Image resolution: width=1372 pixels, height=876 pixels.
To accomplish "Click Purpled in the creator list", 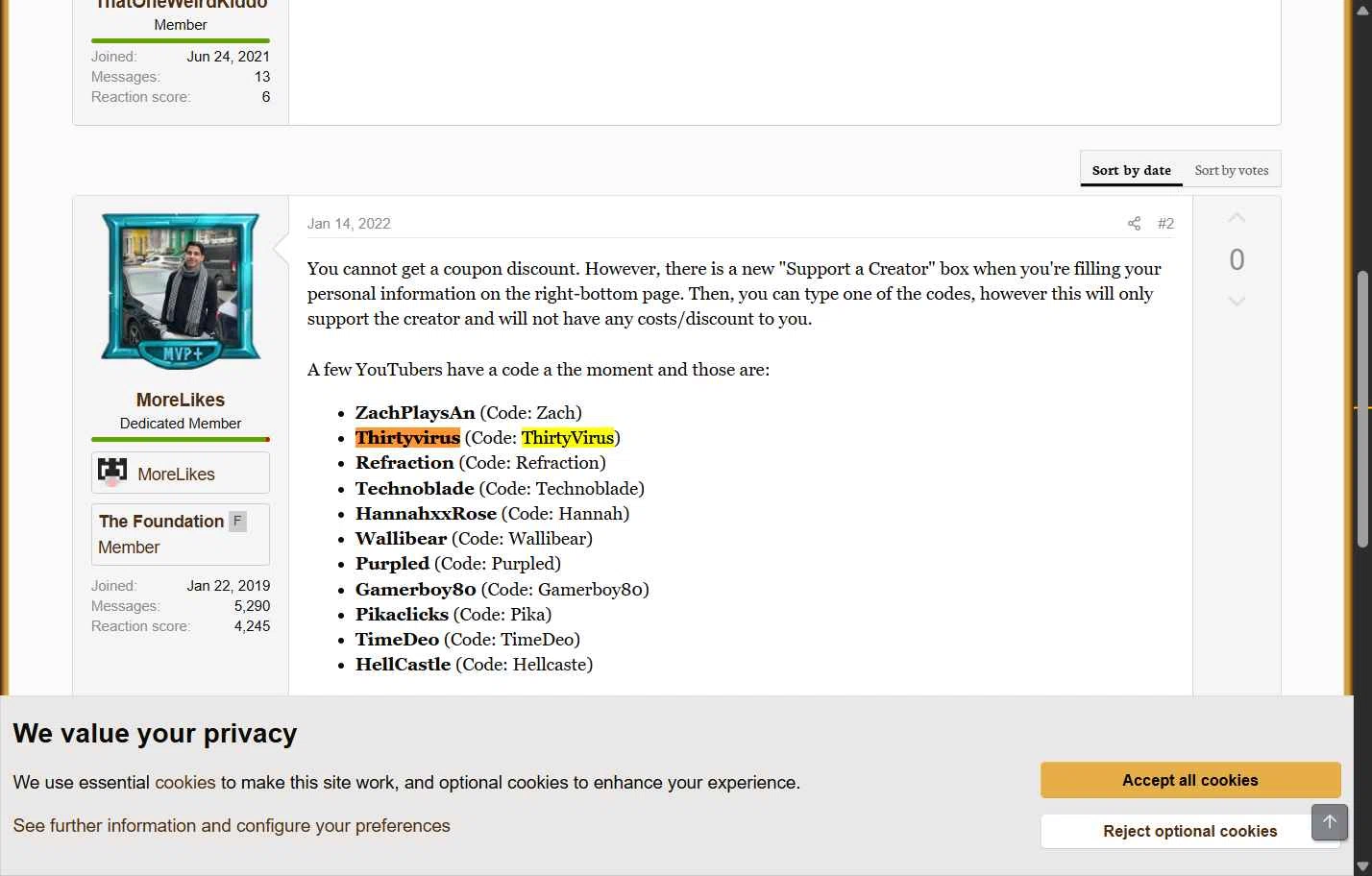I will [392, 564].
